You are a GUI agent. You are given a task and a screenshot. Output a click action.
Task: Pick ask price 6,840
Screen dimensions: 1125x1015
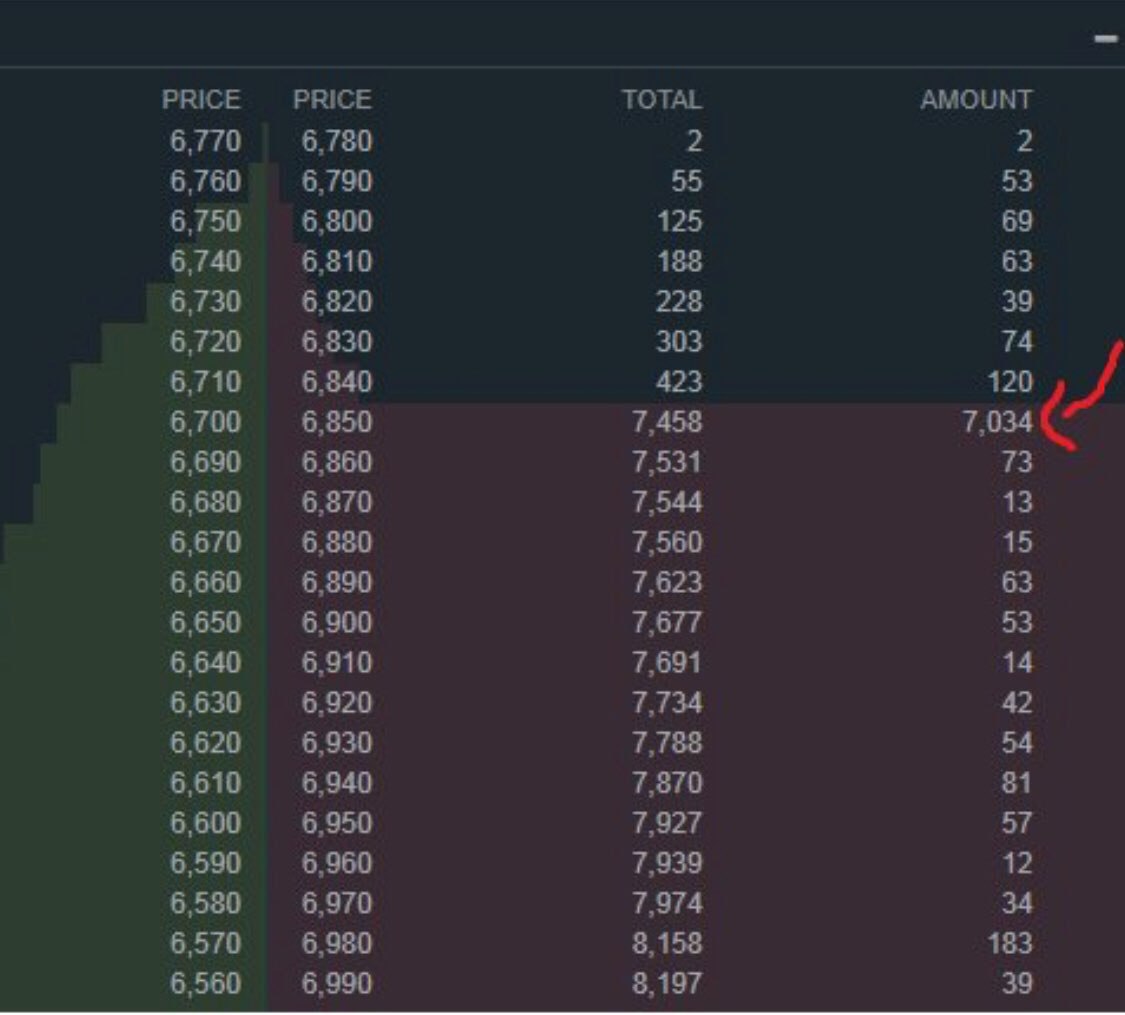pos(337,382)
